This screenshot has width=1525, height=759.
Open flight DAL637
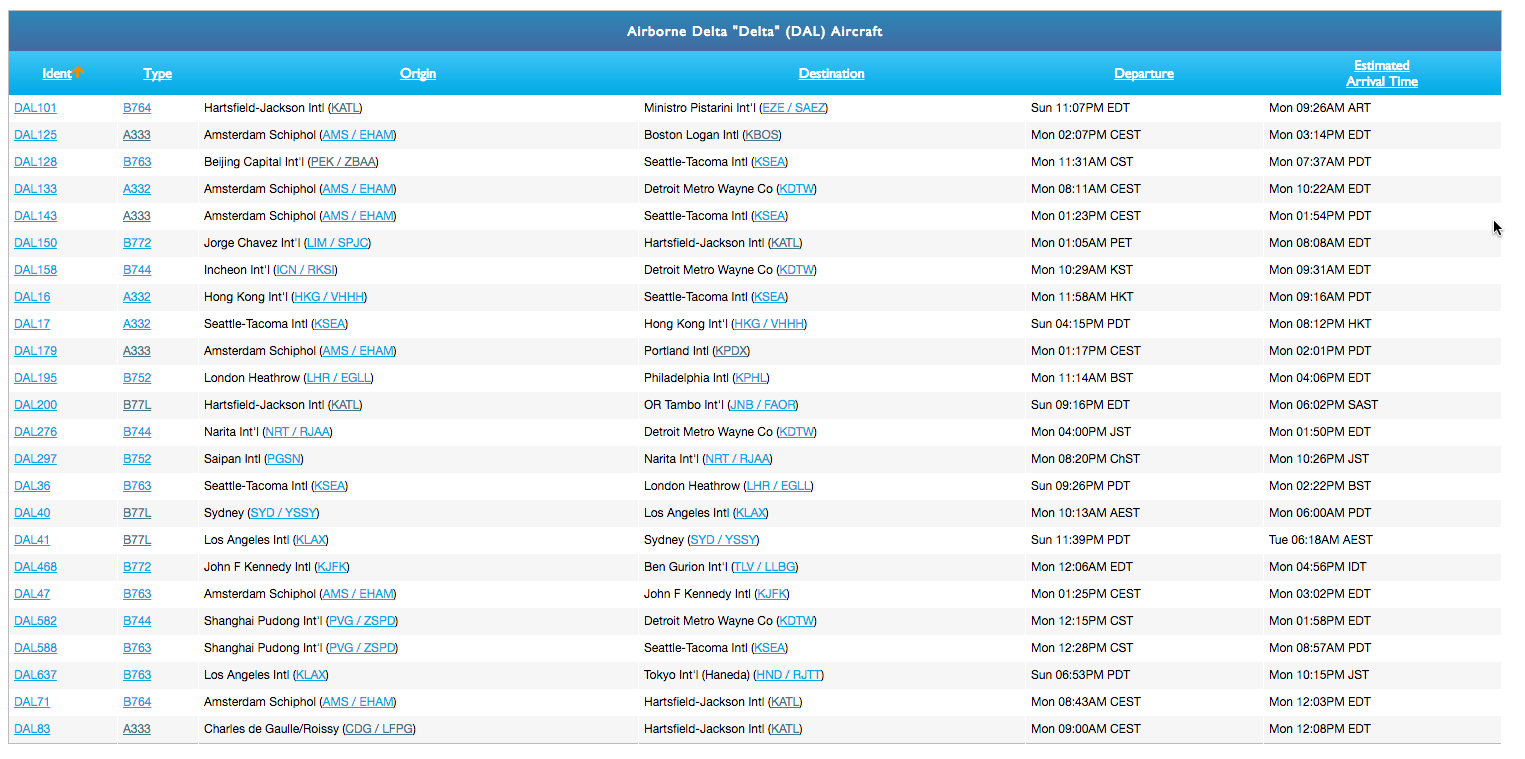click(35, 675)
